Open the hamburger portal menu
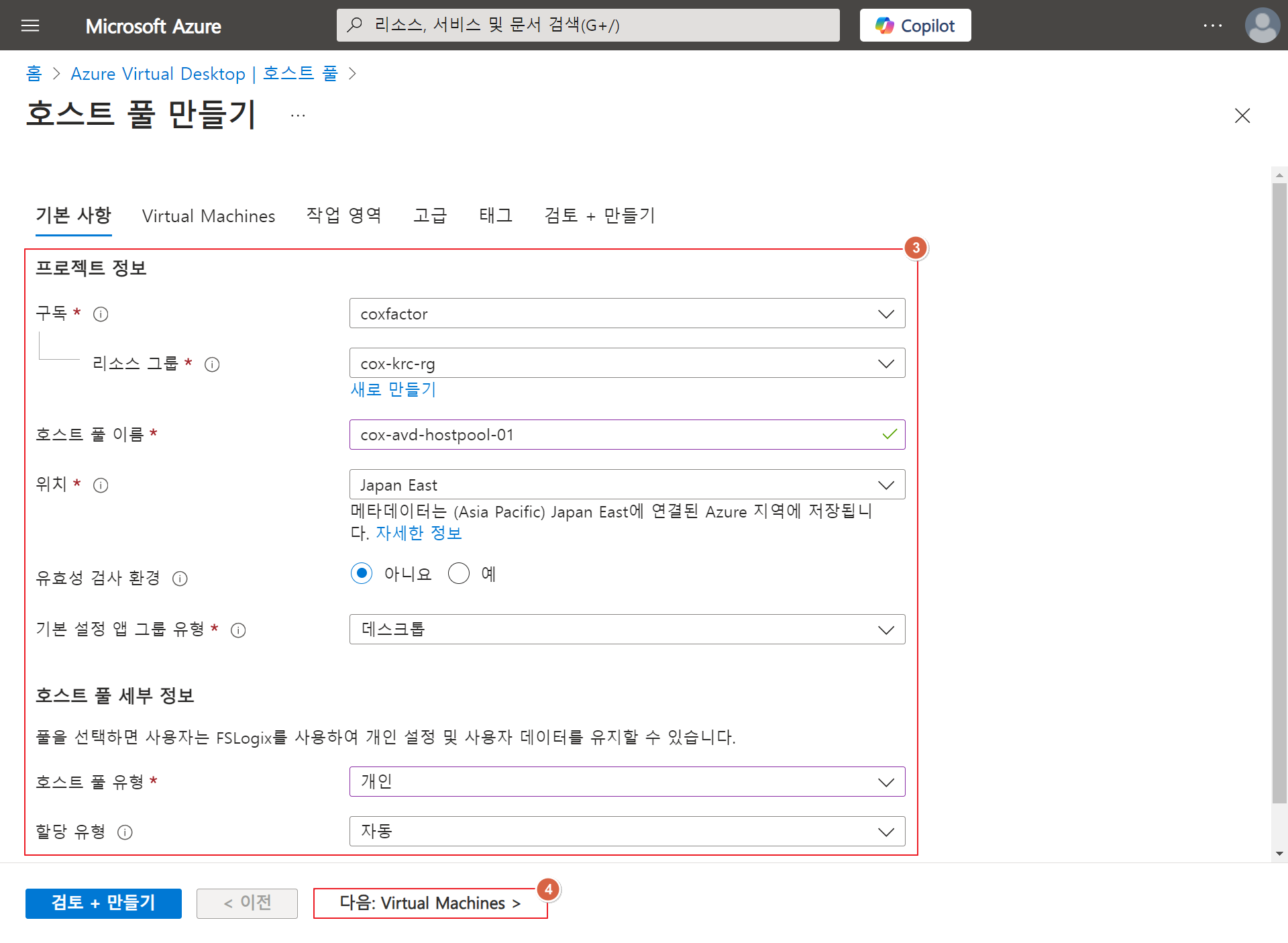Screen dimensions: 1288x943 pyautogui.click(x=30, y=26)
